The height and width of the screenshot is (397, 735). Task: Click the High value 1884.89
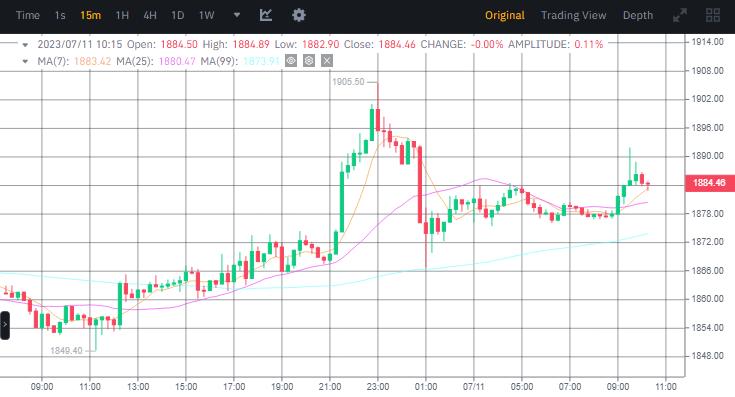point(251,45)
